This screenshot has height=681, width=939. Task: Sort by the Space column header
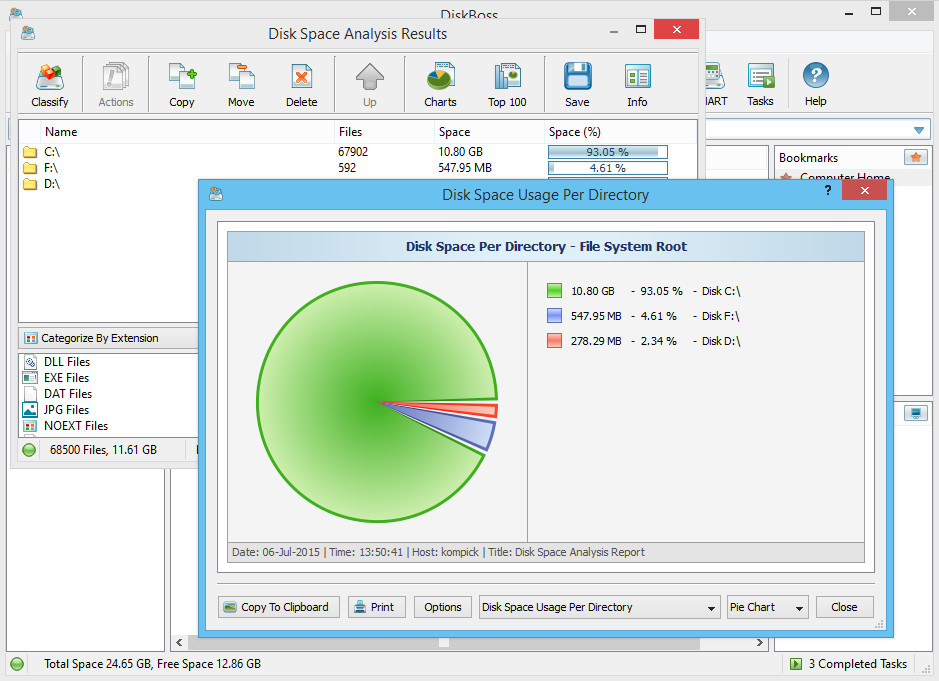[455, 132]
